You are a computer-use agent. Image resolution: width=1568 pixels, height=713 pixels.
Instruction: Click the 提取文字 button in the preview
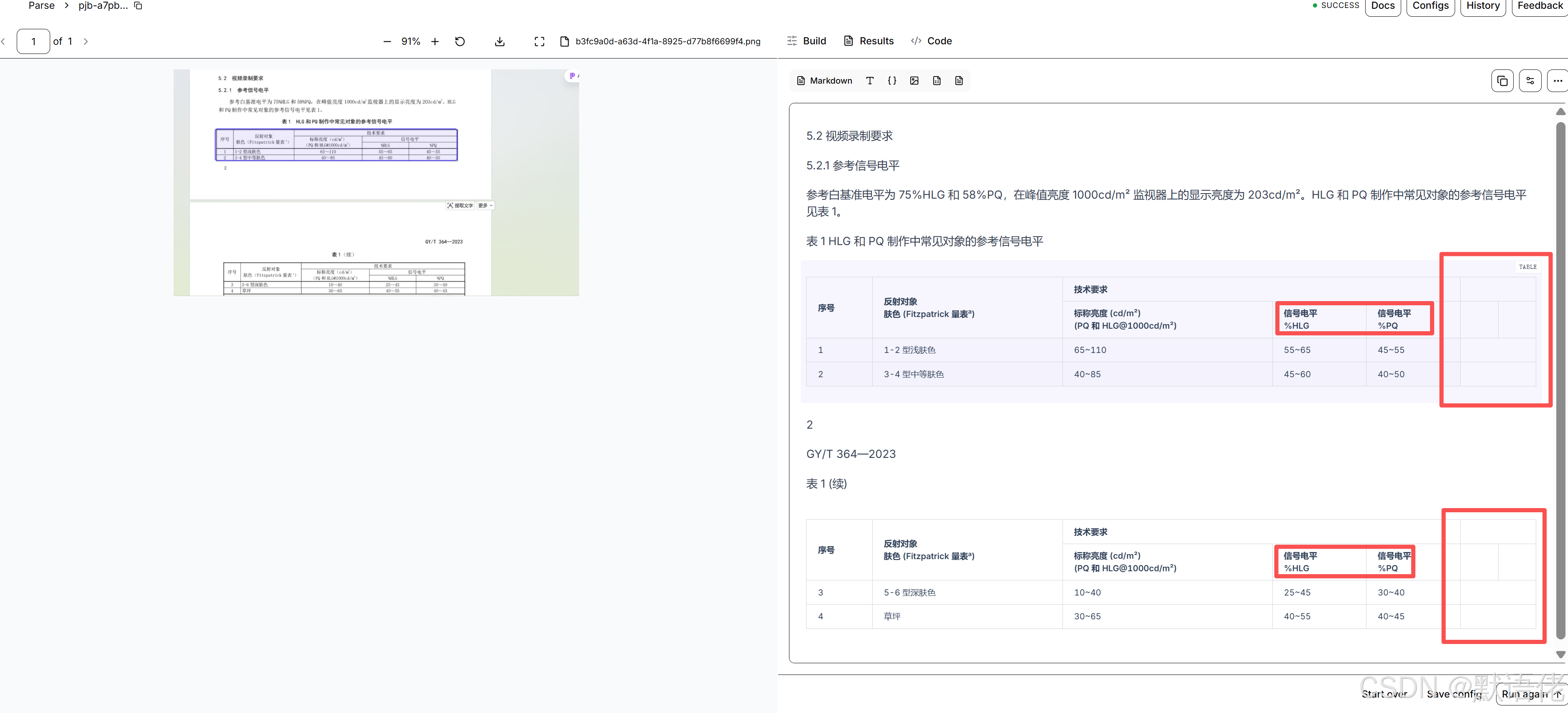tap(460, 206)
